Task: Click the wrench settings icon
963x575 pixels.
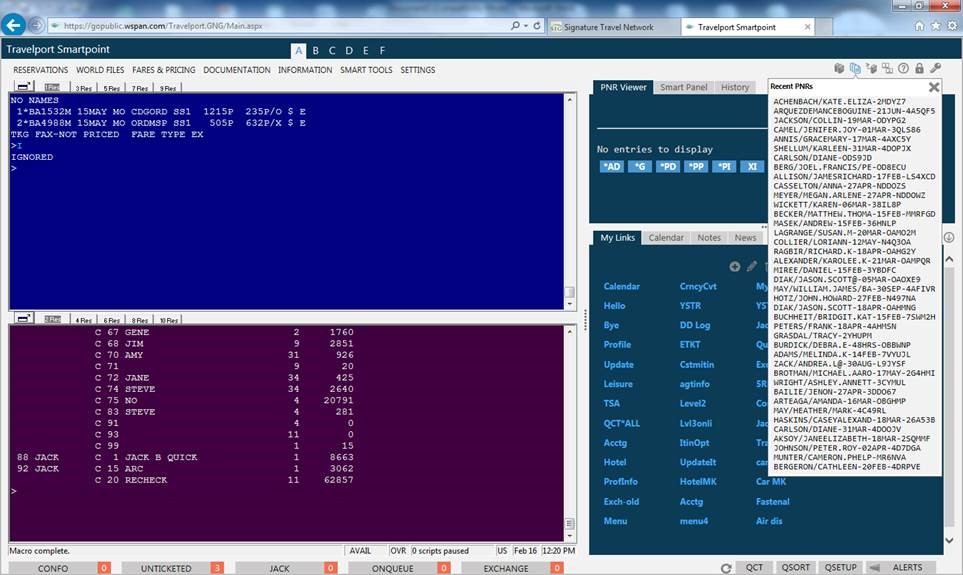Action: [935, 68]
